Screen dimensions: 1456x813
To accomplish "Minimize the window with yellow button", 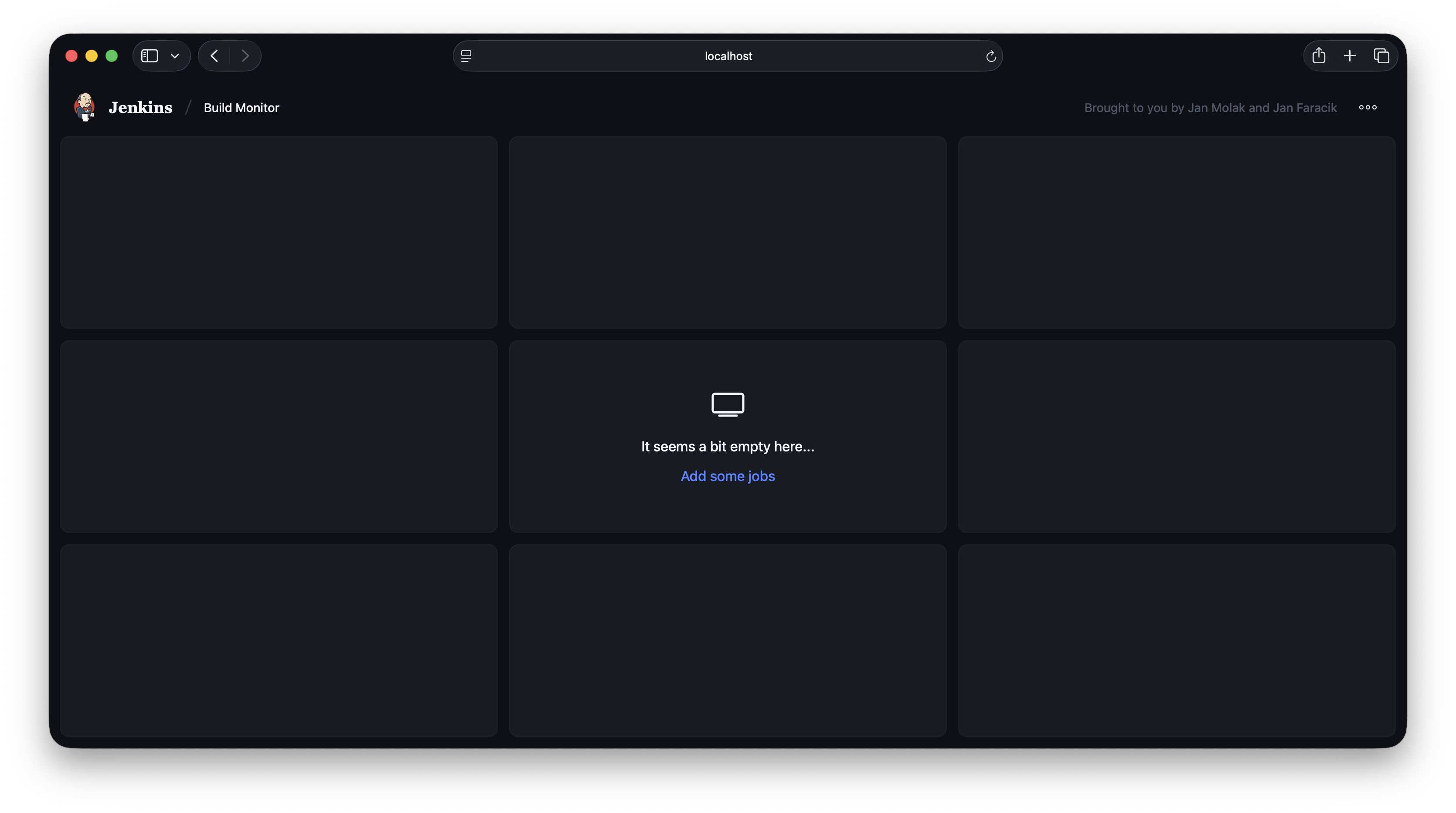I will [x=92, y=56].
